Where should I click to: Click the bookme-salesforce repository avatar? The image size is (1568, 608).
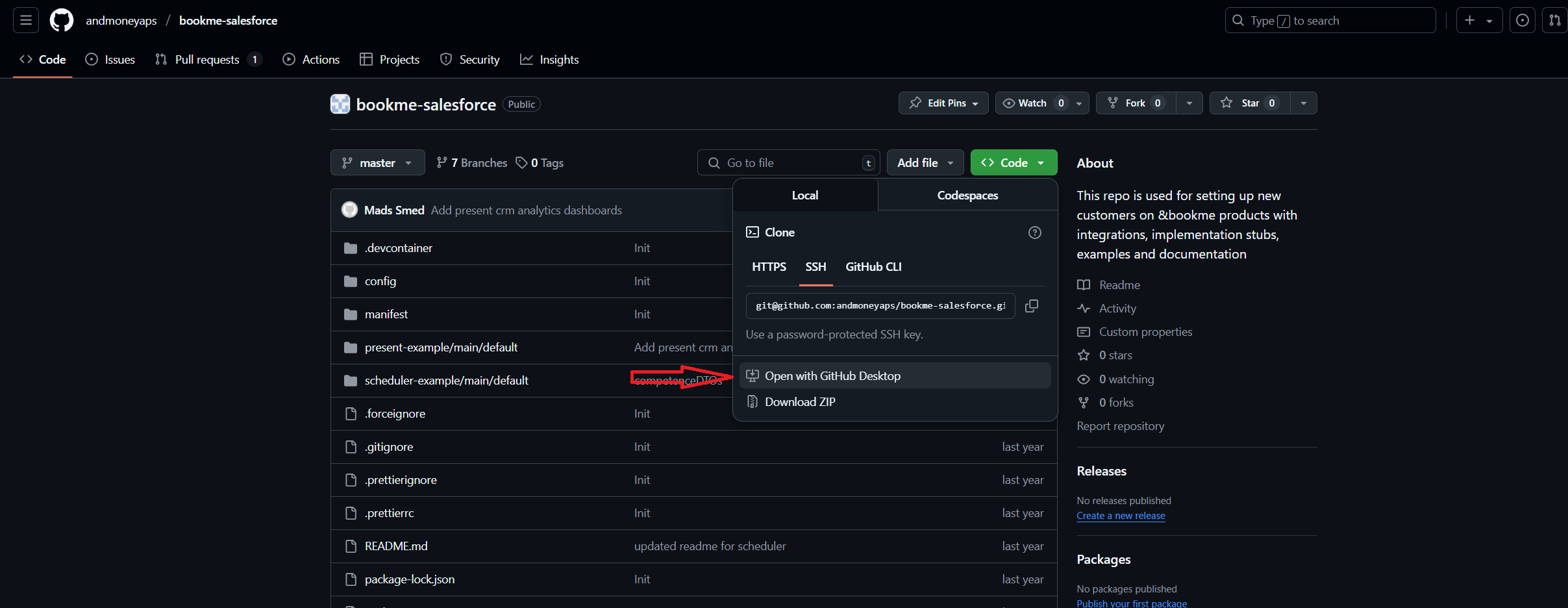pos(340,104)
